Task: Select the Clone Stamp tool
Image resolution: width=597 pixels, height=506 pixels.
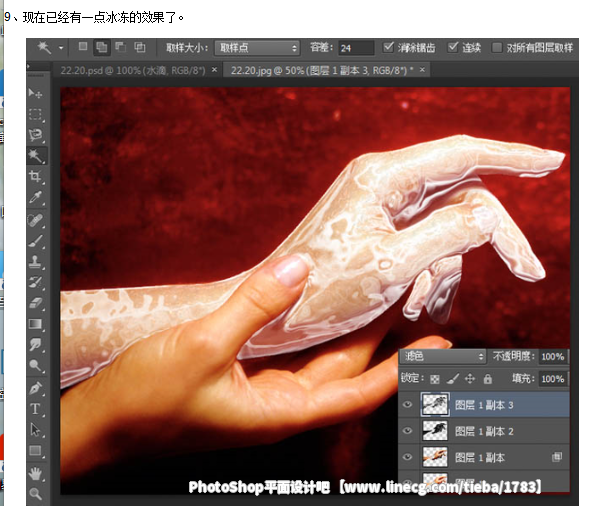Action: pos(35,262)
